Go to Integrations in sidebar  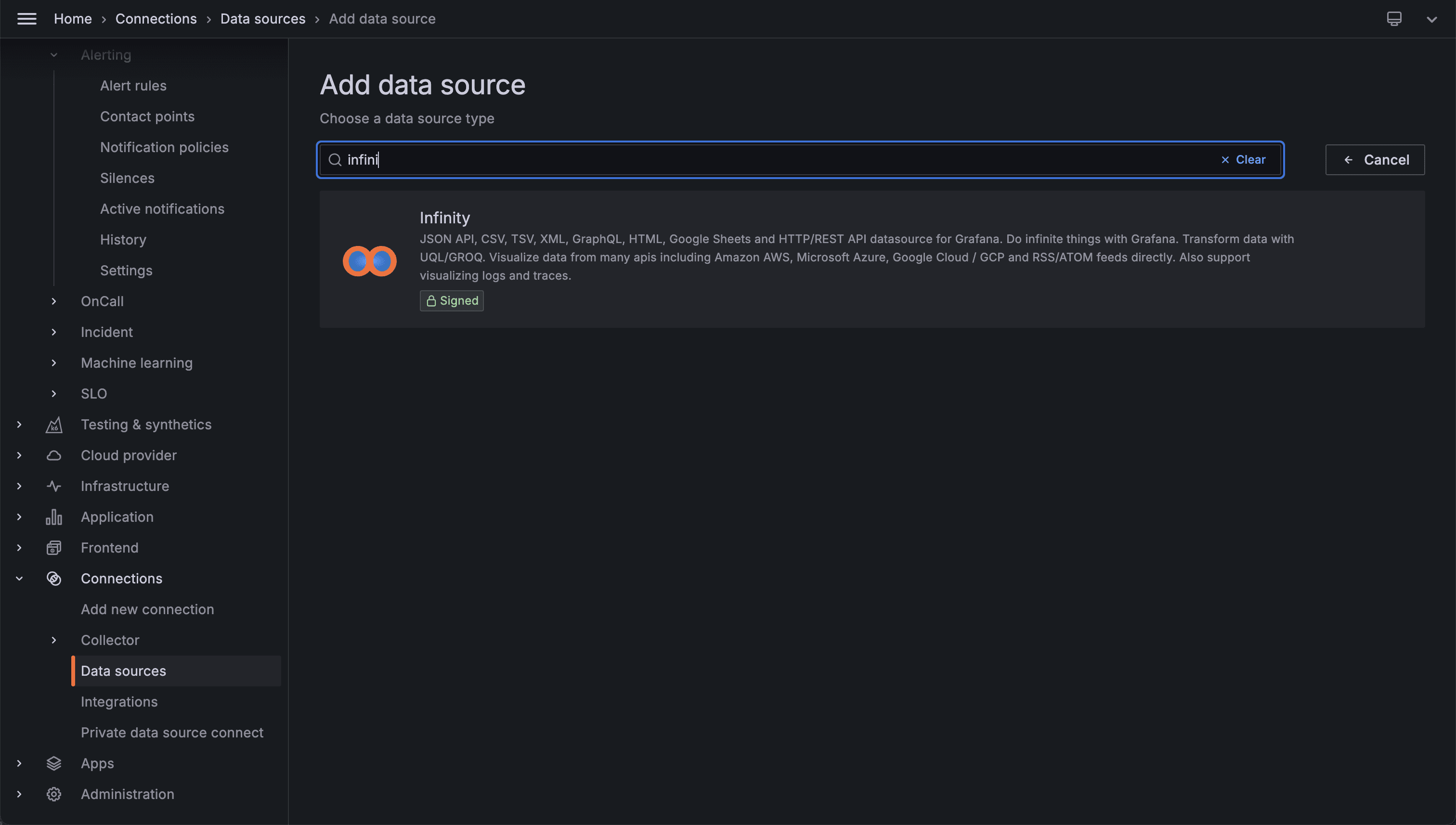point(119,701)
